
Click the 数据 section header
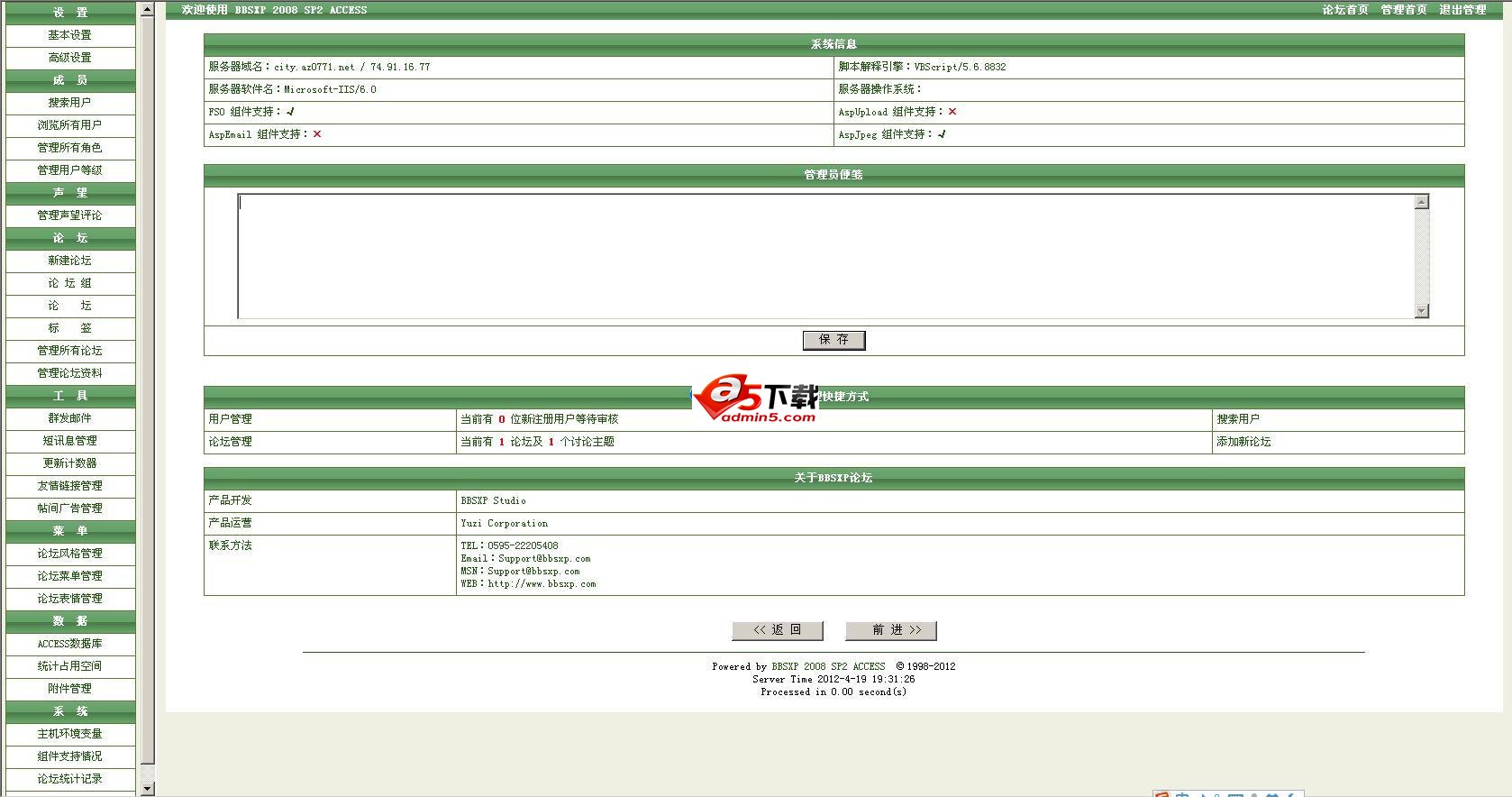point(69,621)
